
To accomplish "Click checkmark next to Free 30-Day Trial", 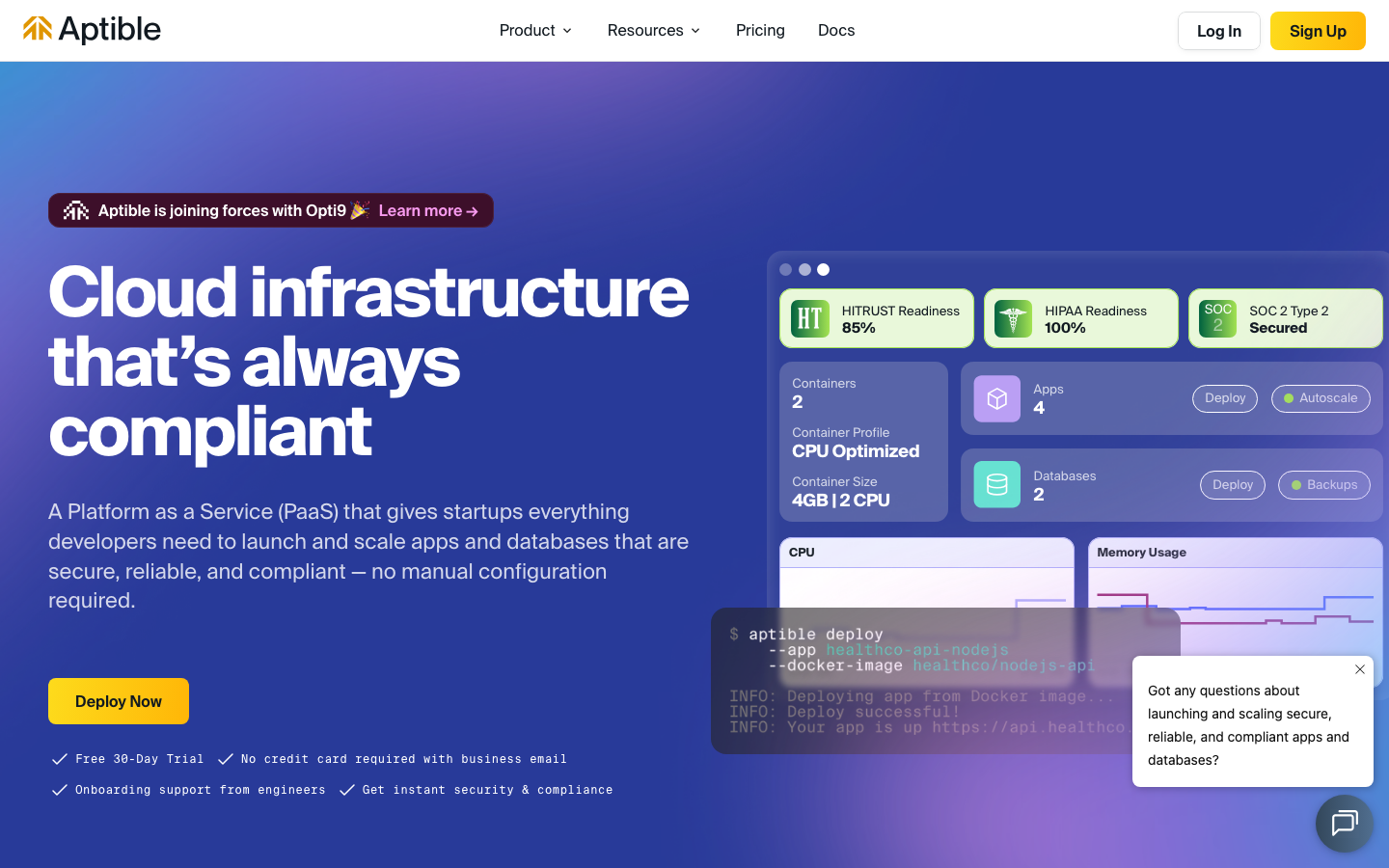I will click(60, 759).
